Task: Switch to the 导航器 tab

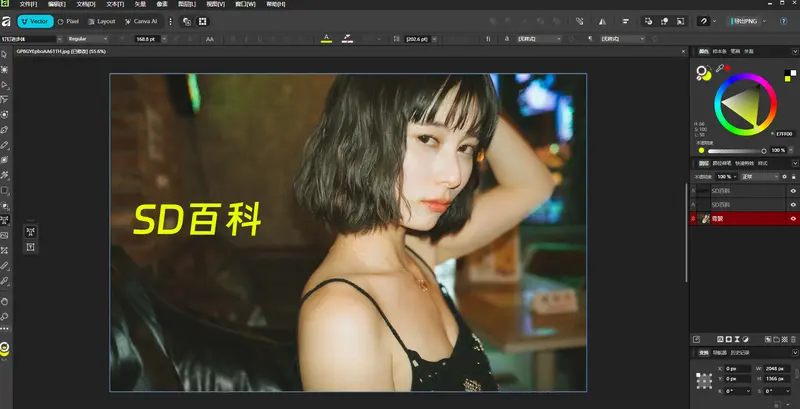Action: coord(719,352)
